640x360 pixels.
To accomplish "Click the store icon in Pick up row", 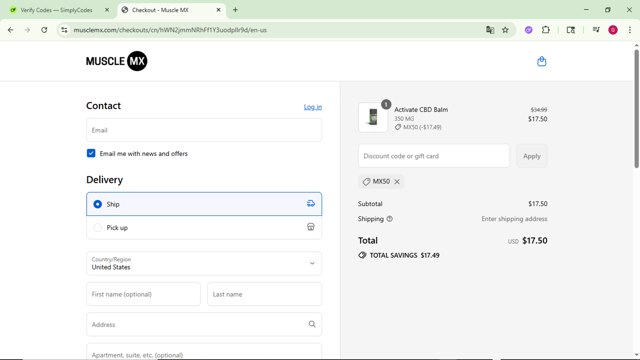I will [x=311, y=227].
